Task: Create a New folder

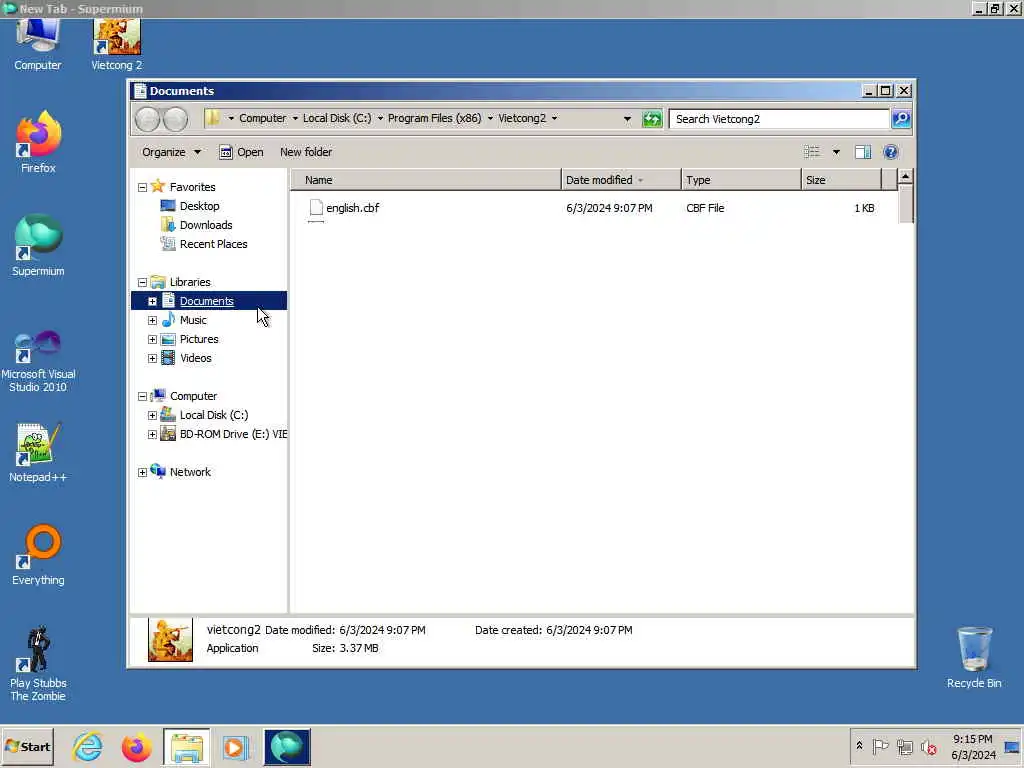Action: point(306,152)
